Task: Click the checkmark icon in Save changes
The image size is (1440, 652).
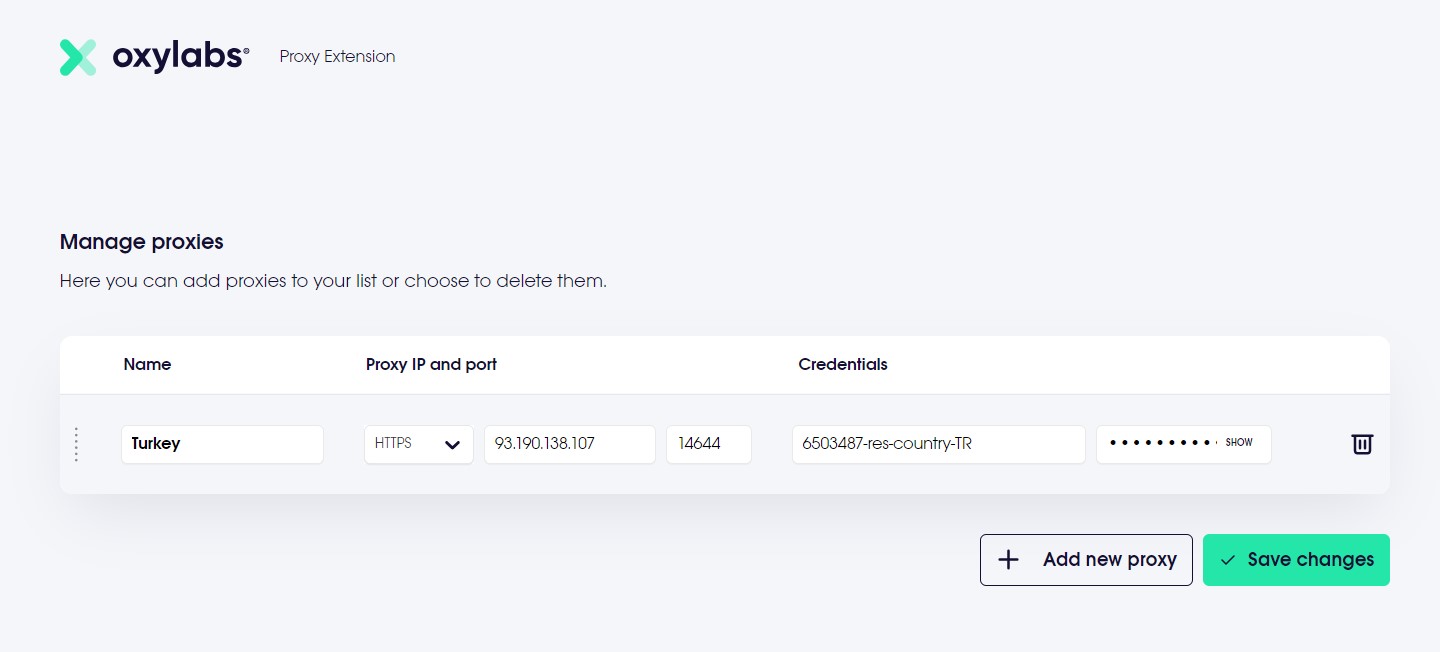Action: [1228, 560]
